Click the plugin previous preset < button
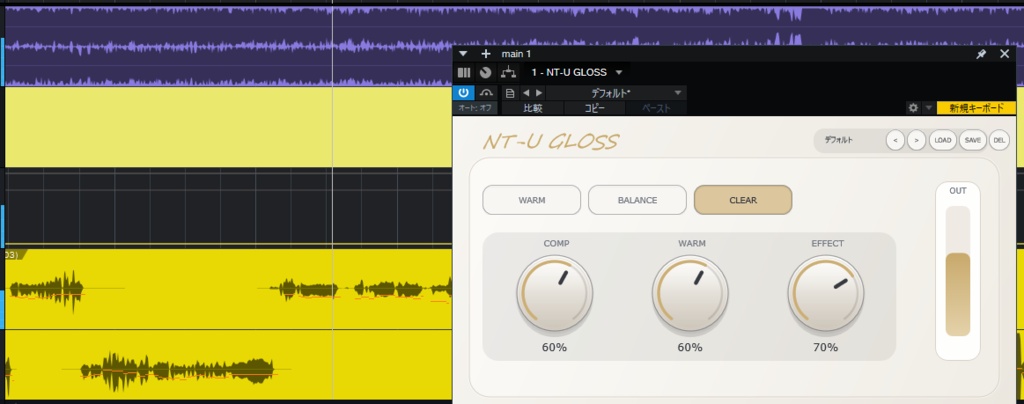This screenshot has width=1024, height=404. [895, 140]
